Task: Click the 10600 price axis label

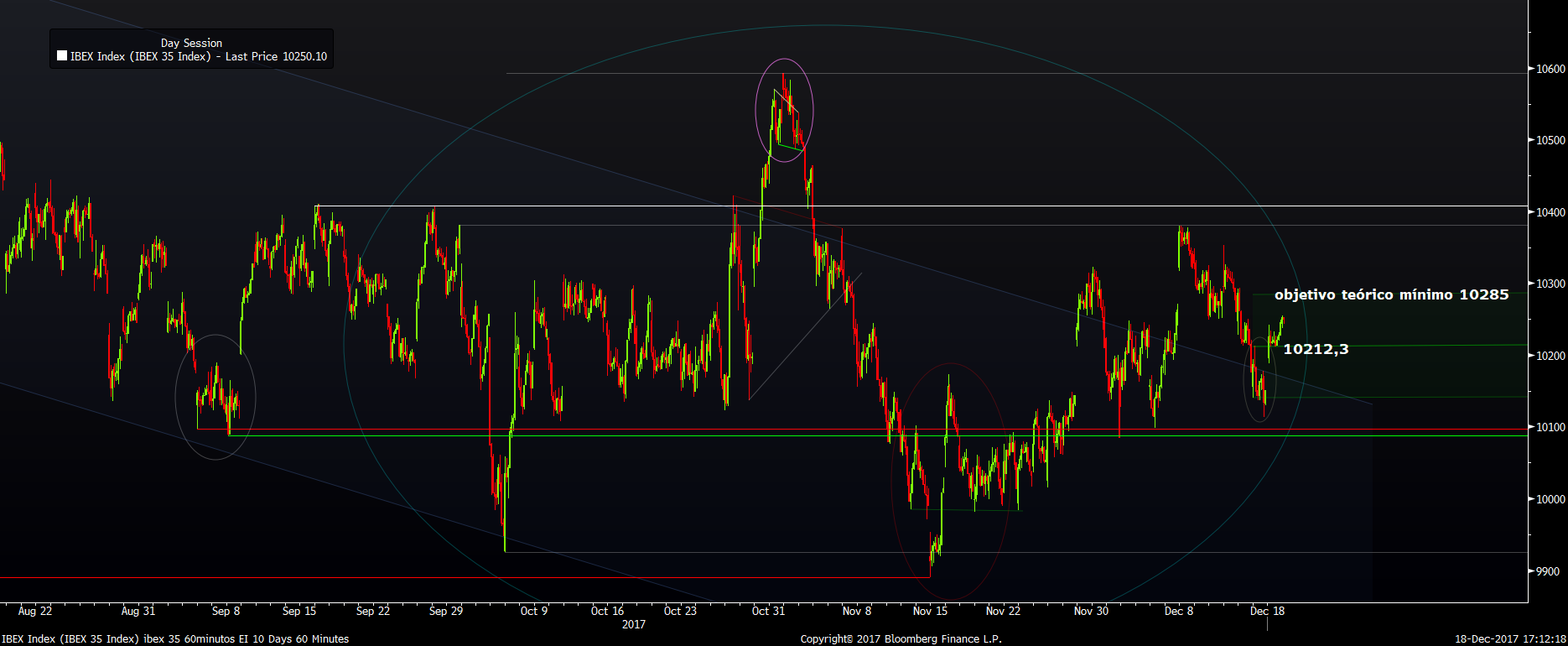Action: [x=1550, y=69]
